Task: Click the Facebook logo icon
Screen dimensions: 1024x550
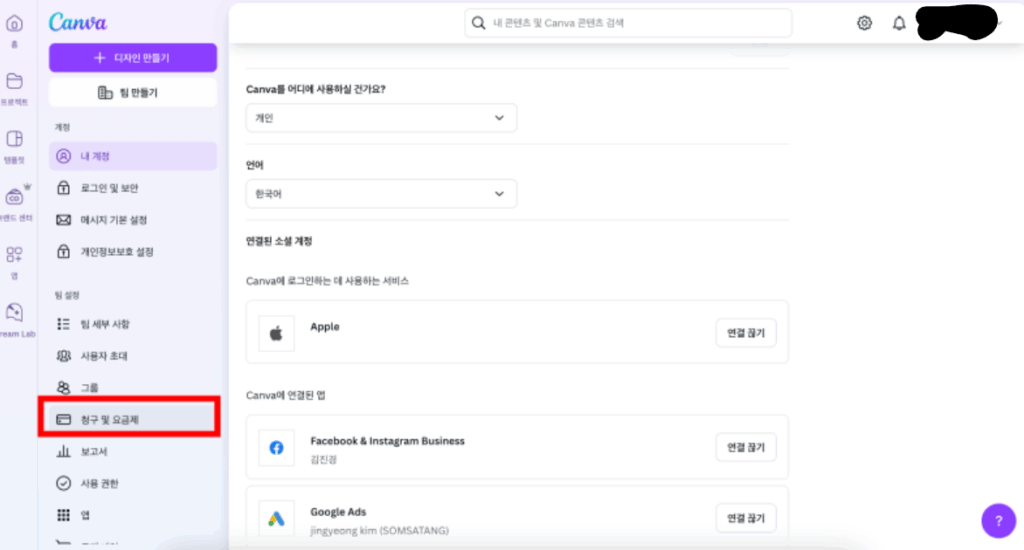Action: coord(276,447)
